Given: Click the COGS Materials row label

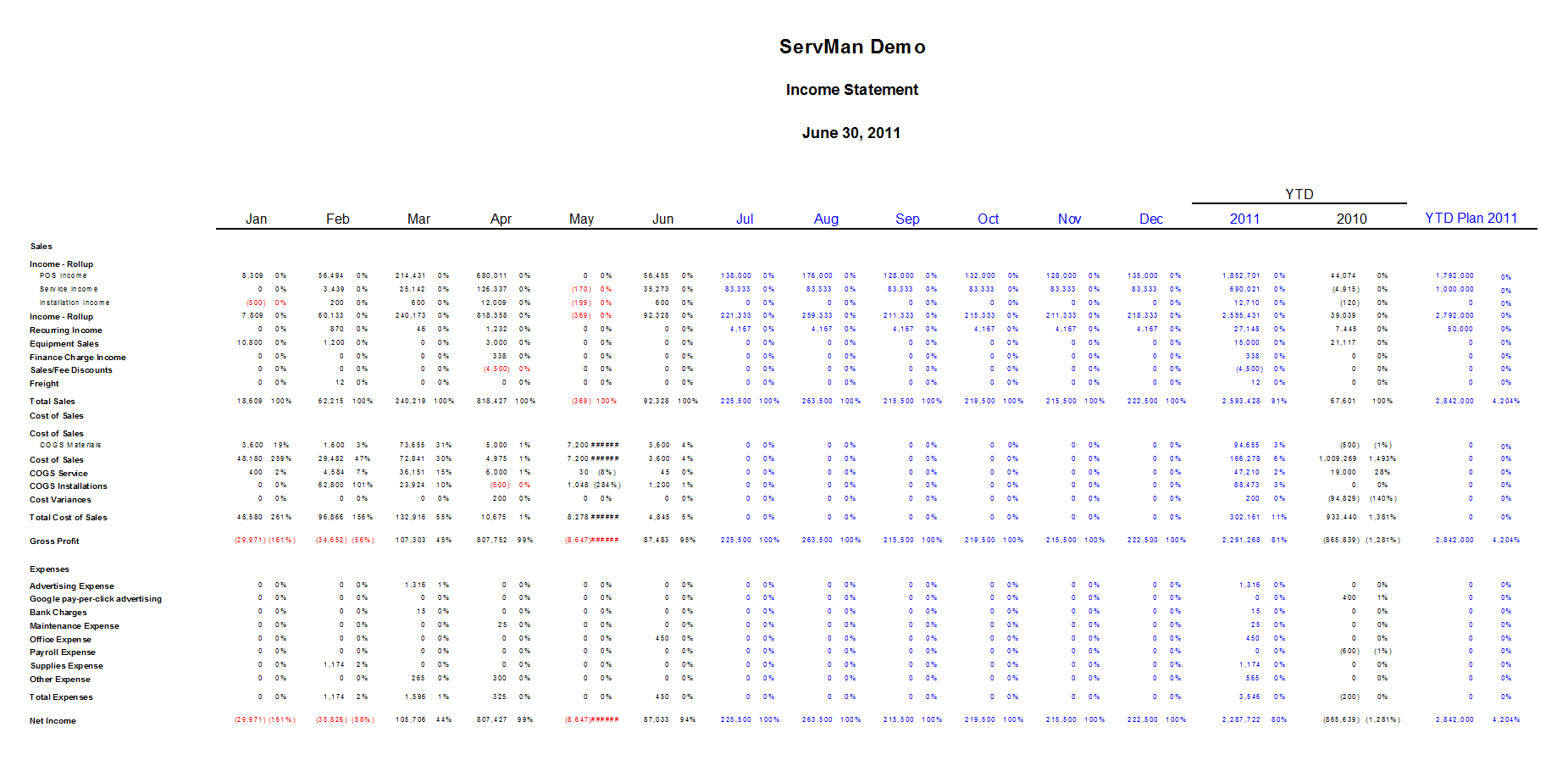Looking at the screenshot, I should 70,445.
